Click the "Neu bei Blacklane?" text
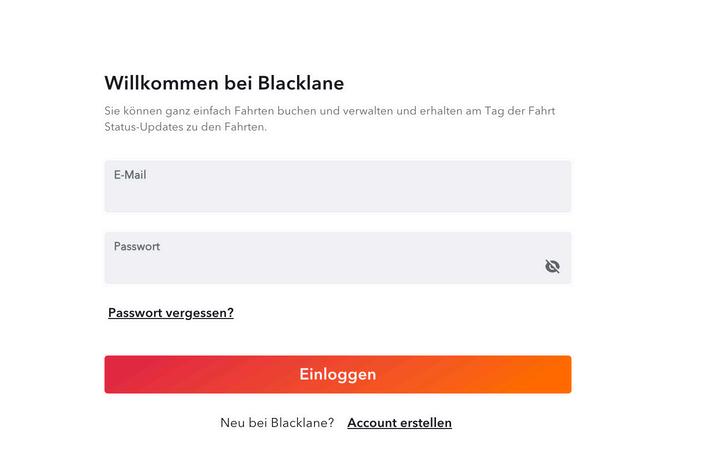Viewport: 704px width, 457px height. [277, 423]
